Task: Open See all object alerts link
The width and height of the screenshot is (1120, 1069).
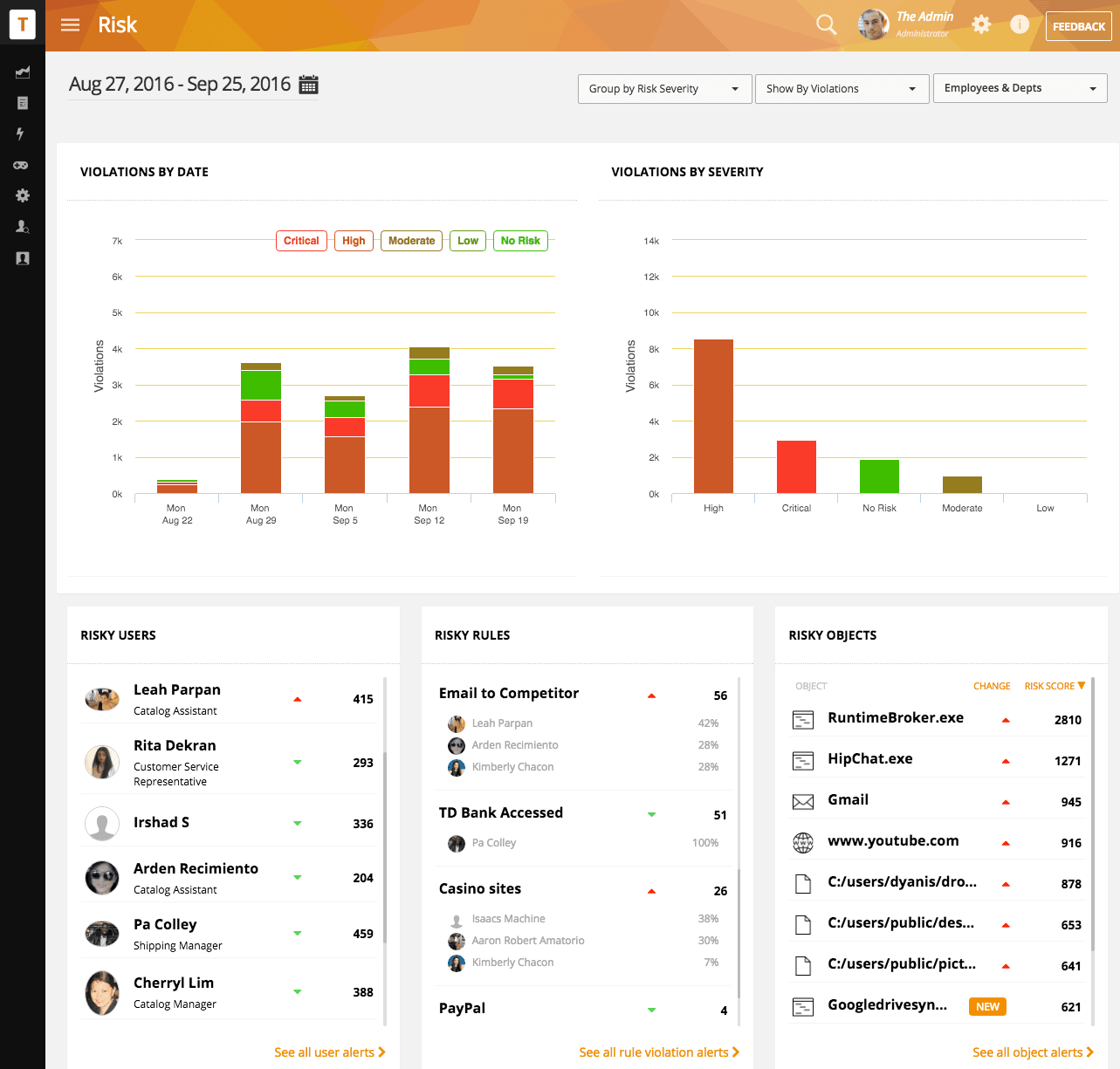Action: pyautogui.click(x=1034, y=1052)
